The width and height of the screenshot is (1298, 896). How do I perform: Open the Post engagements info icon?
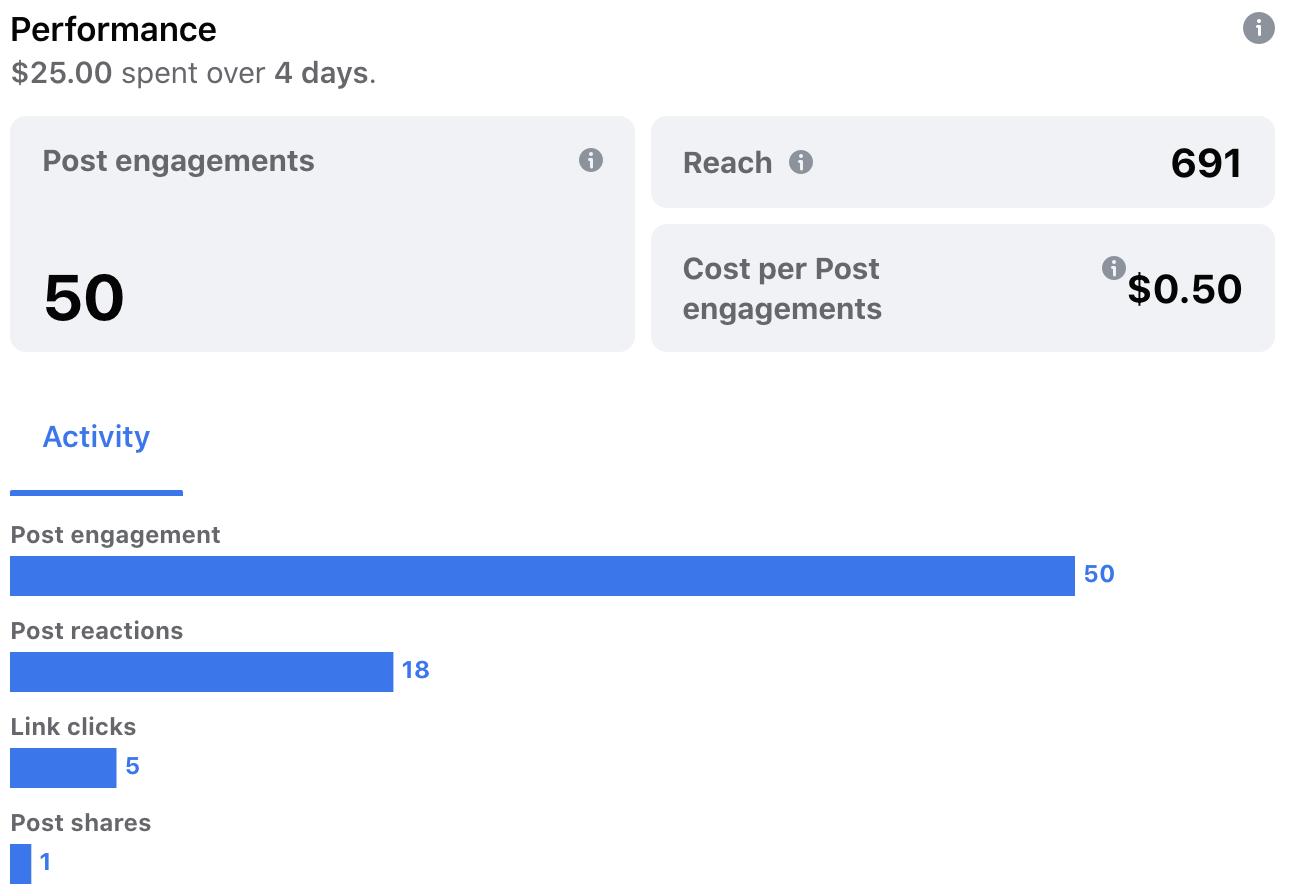(591, 160)
